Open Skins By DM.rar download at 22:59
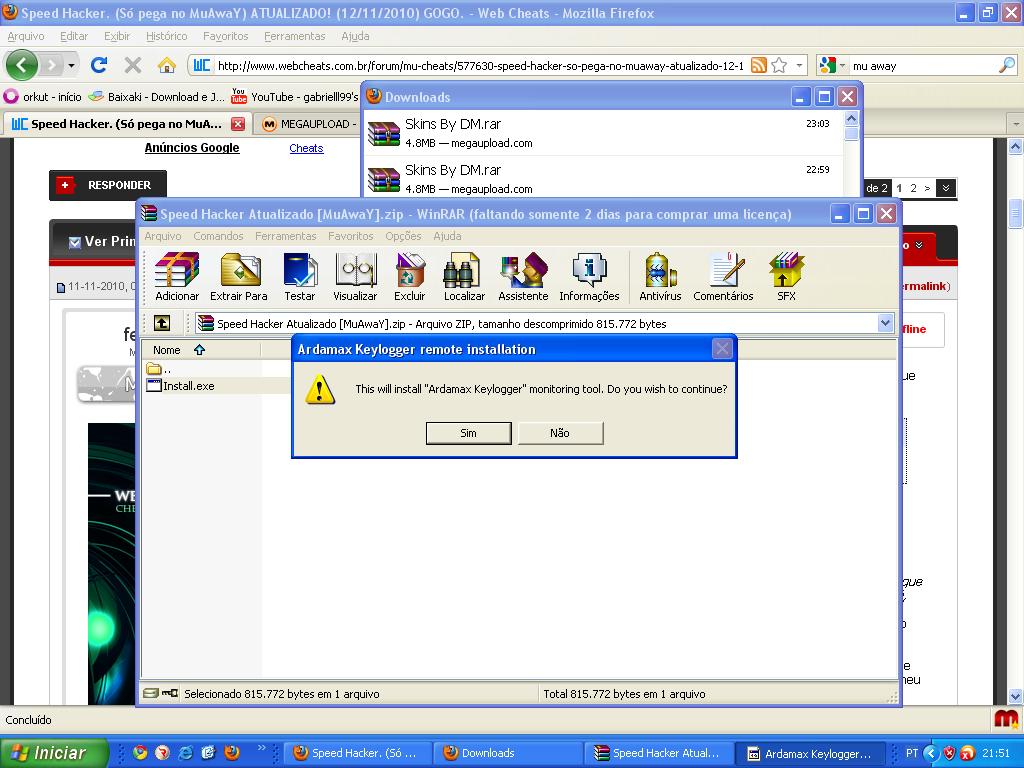Viewport: 1024px width, 768px height. pos(603,177)
